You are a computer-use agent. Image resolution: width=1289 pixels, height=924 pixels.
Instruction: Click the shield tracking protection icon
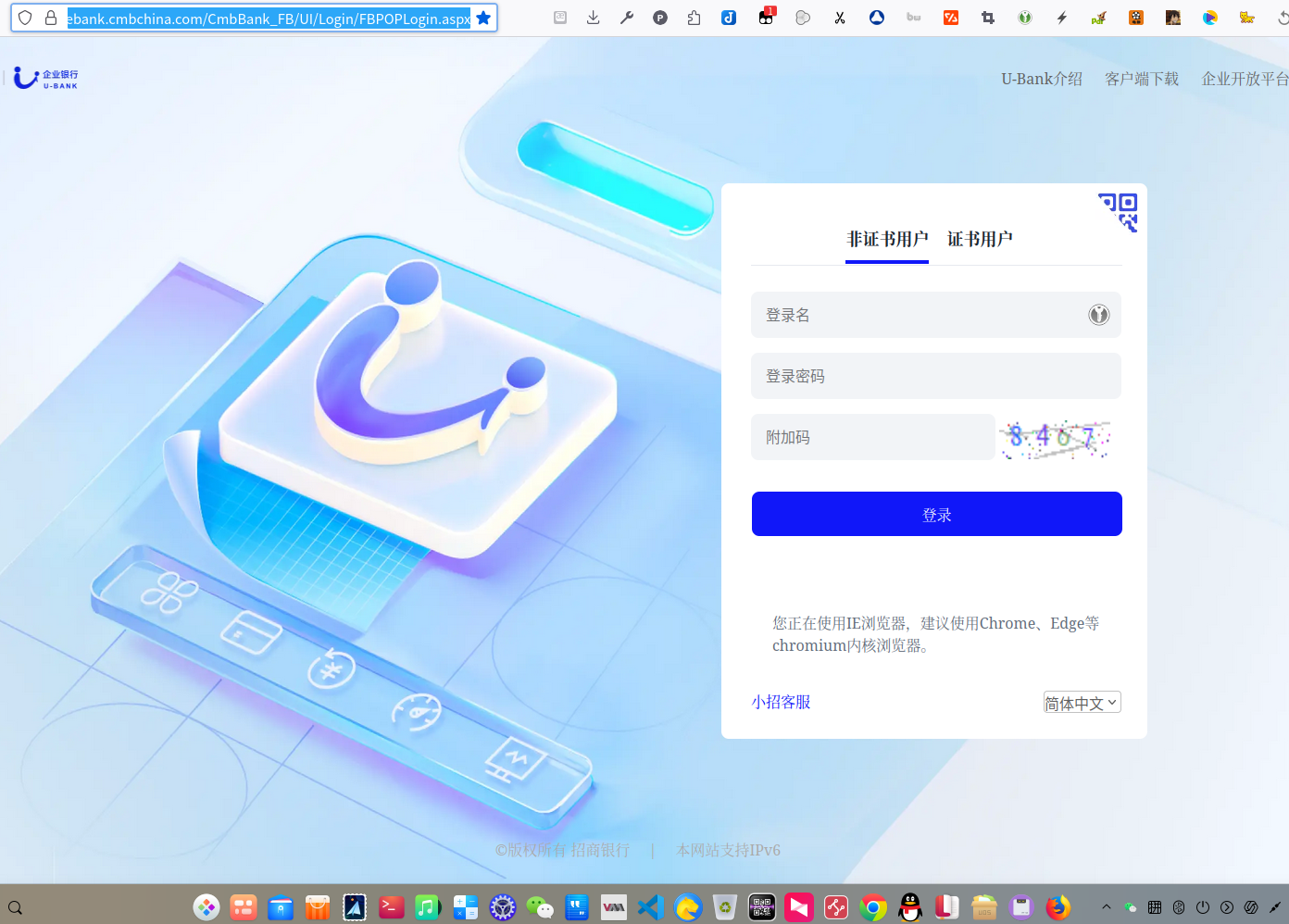click(25, 18)
